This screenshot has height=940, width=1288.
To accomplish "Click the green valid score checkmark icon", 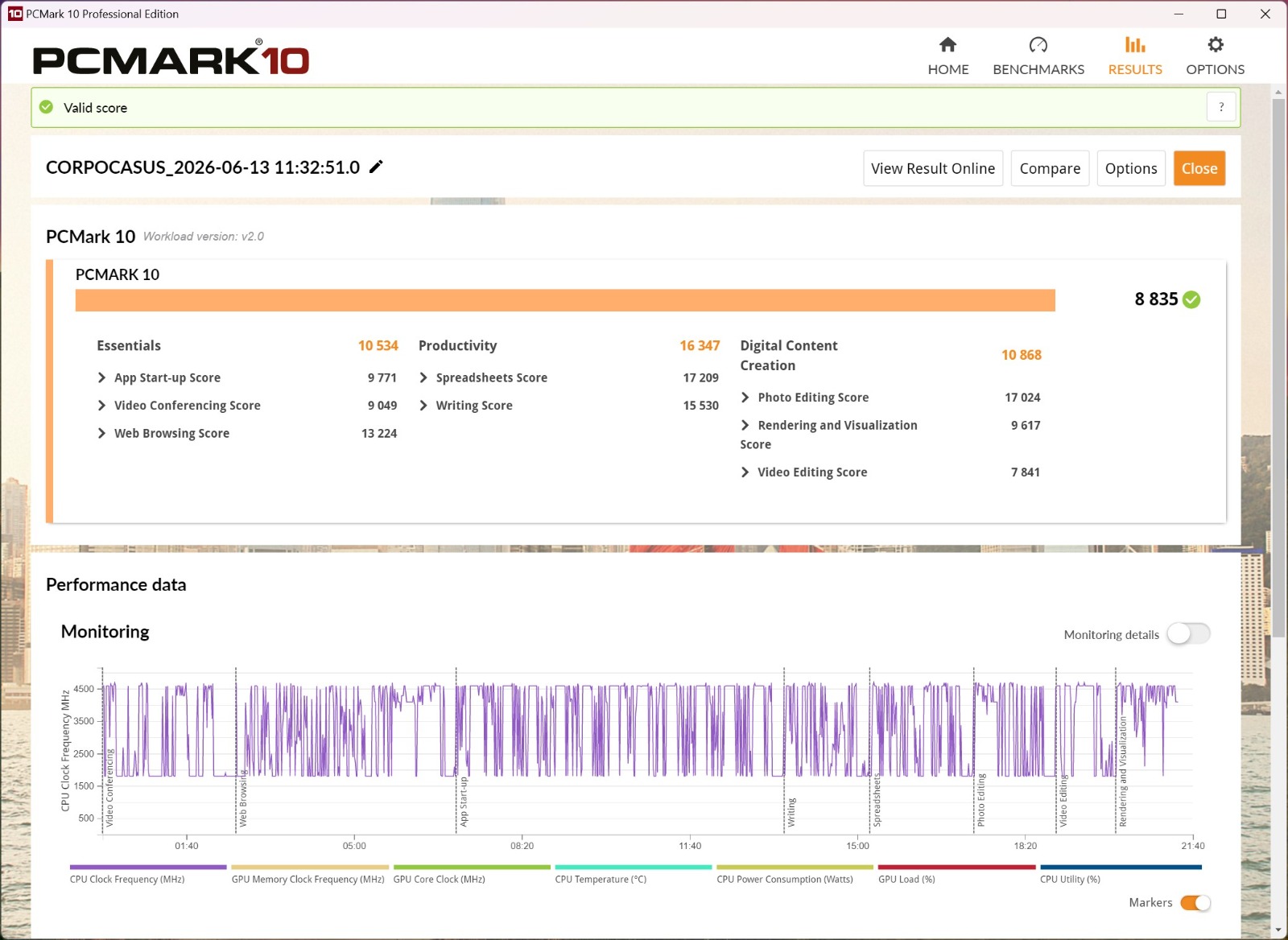I will pos(47,107).
